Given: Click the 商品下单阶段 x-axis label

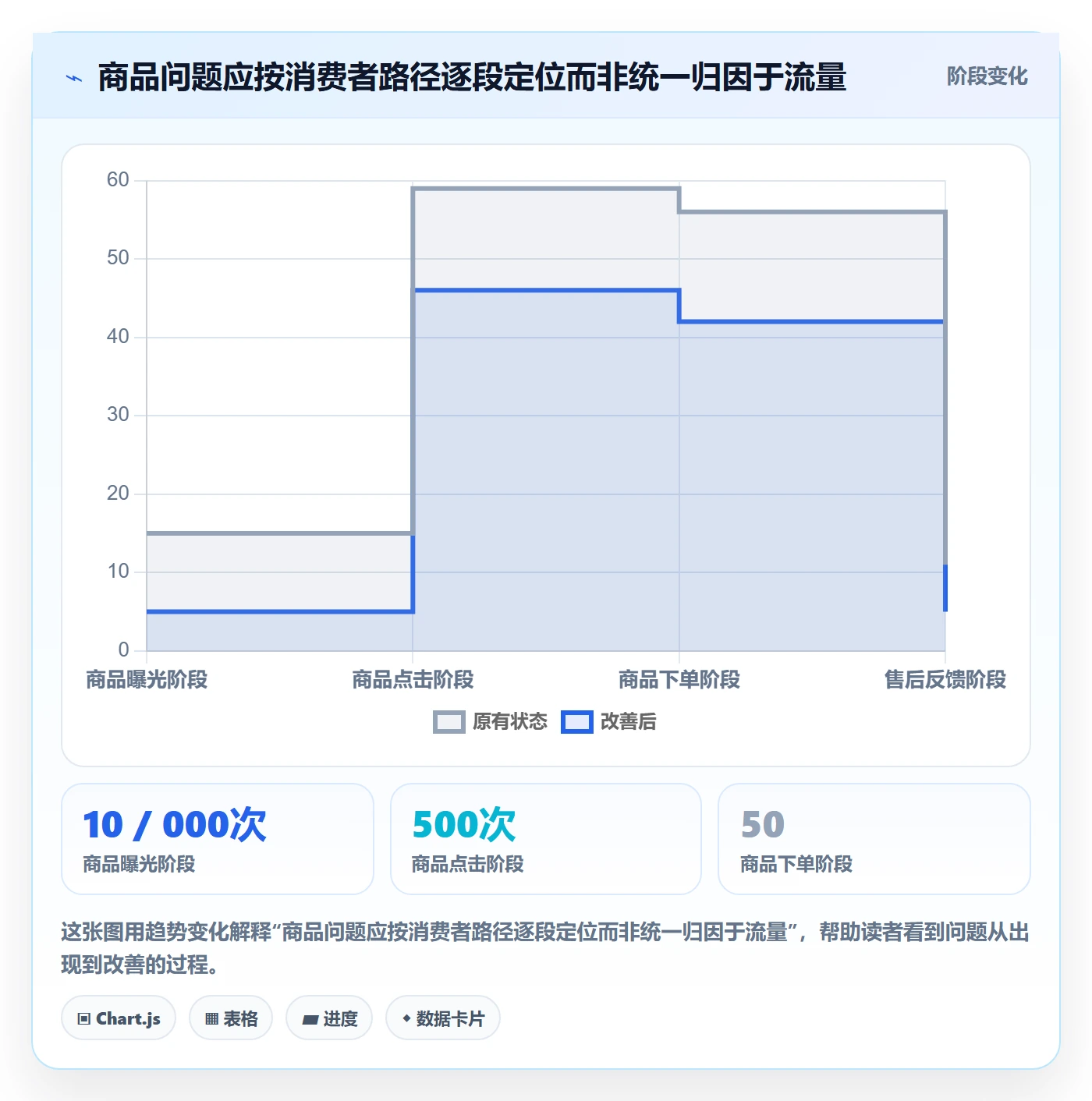Looking at the screenshot, I should pyautogui.click(x=679, y=680).
